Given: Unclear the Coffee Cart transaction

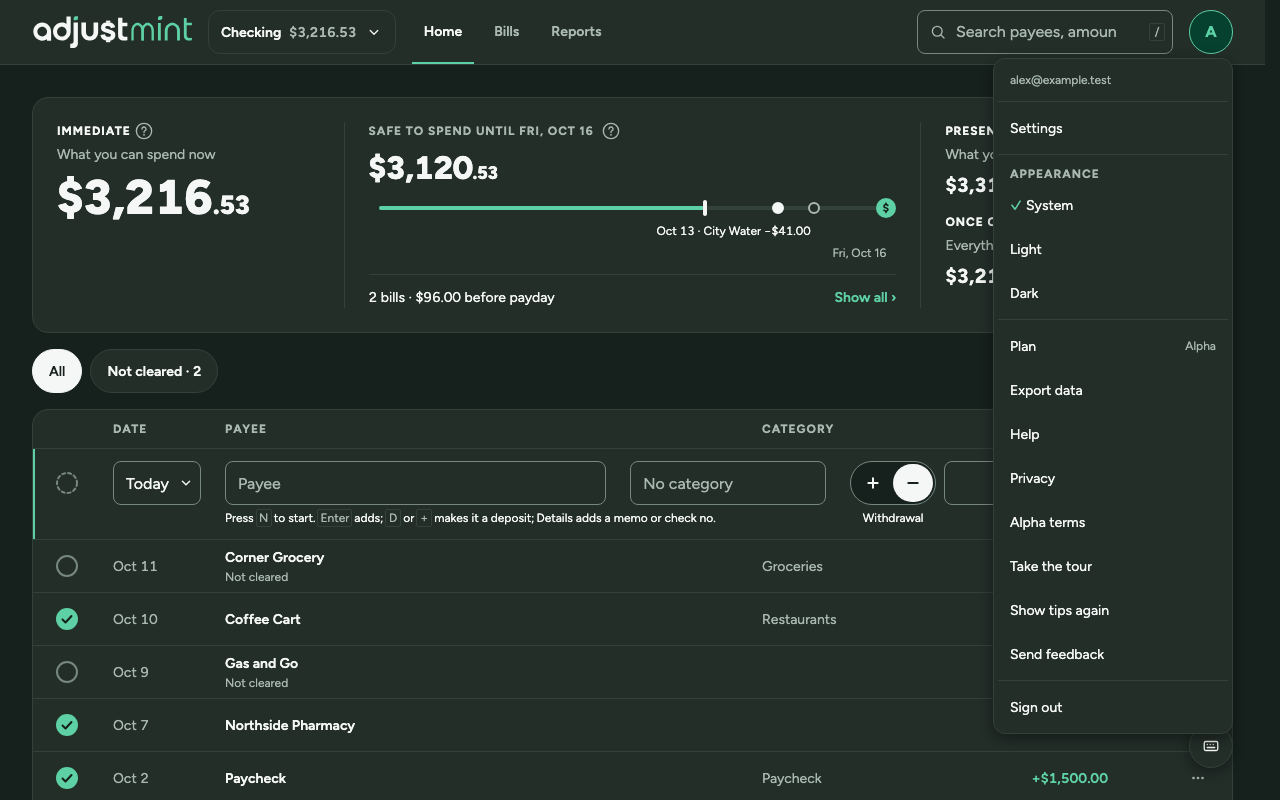Looking at the screenshot, I should click(67, 619).
